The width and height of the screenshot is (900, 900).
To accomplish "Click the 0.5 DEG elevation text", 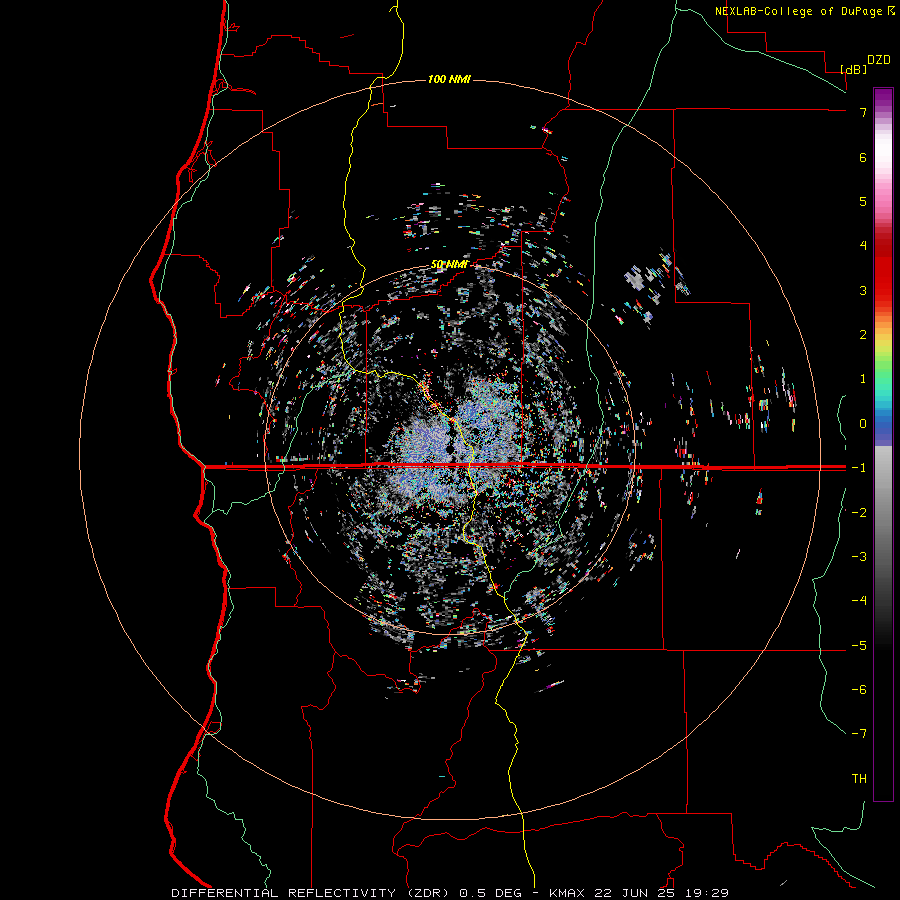I will point(491,893).
